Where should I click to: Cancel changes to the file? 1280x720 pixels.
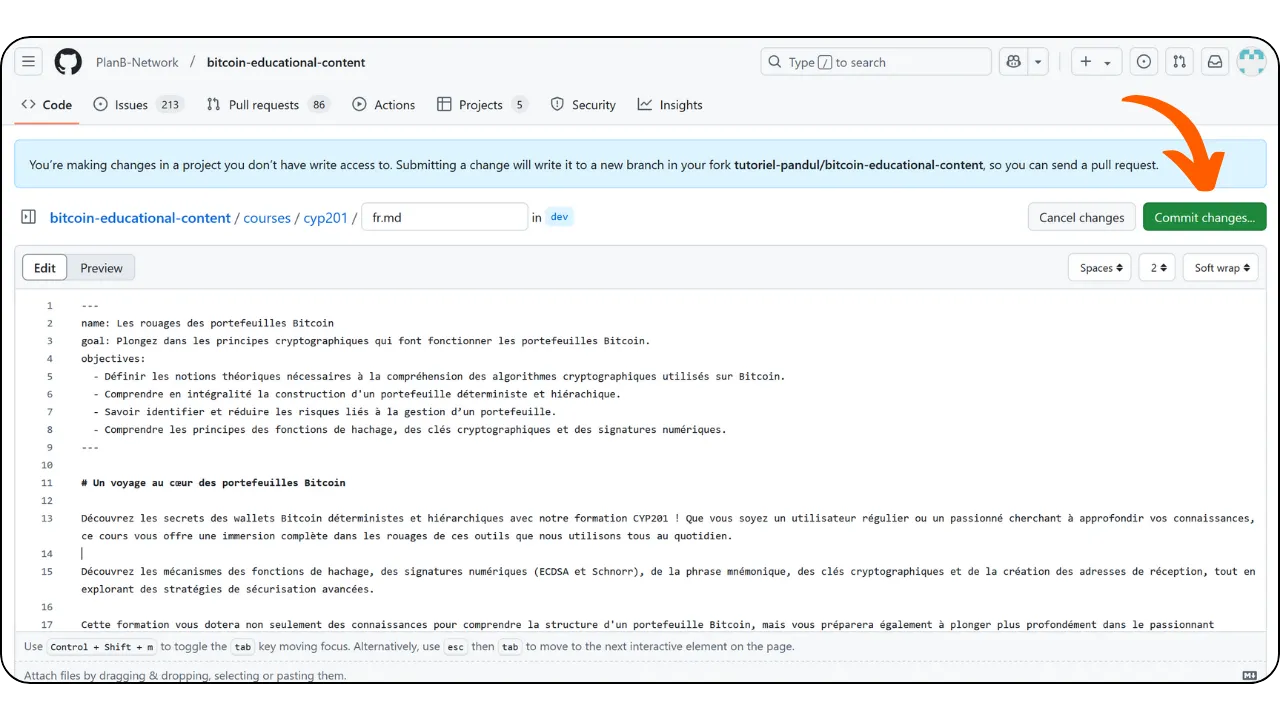pyautogui.click(x=1081, y=217)
